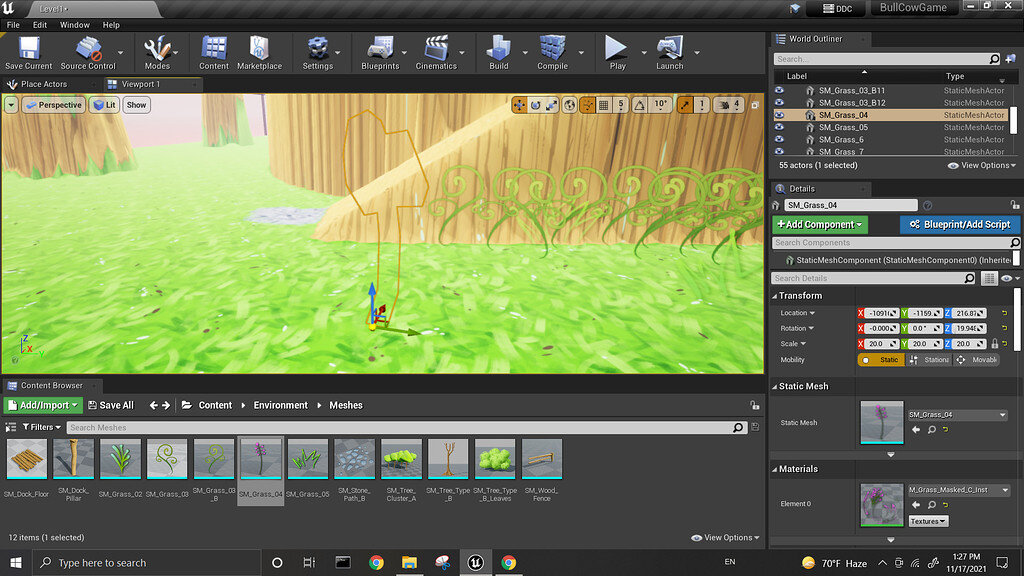1024x576 pixels.
Task: Reset Location to default arrow
Action: tap(1004, 313)
